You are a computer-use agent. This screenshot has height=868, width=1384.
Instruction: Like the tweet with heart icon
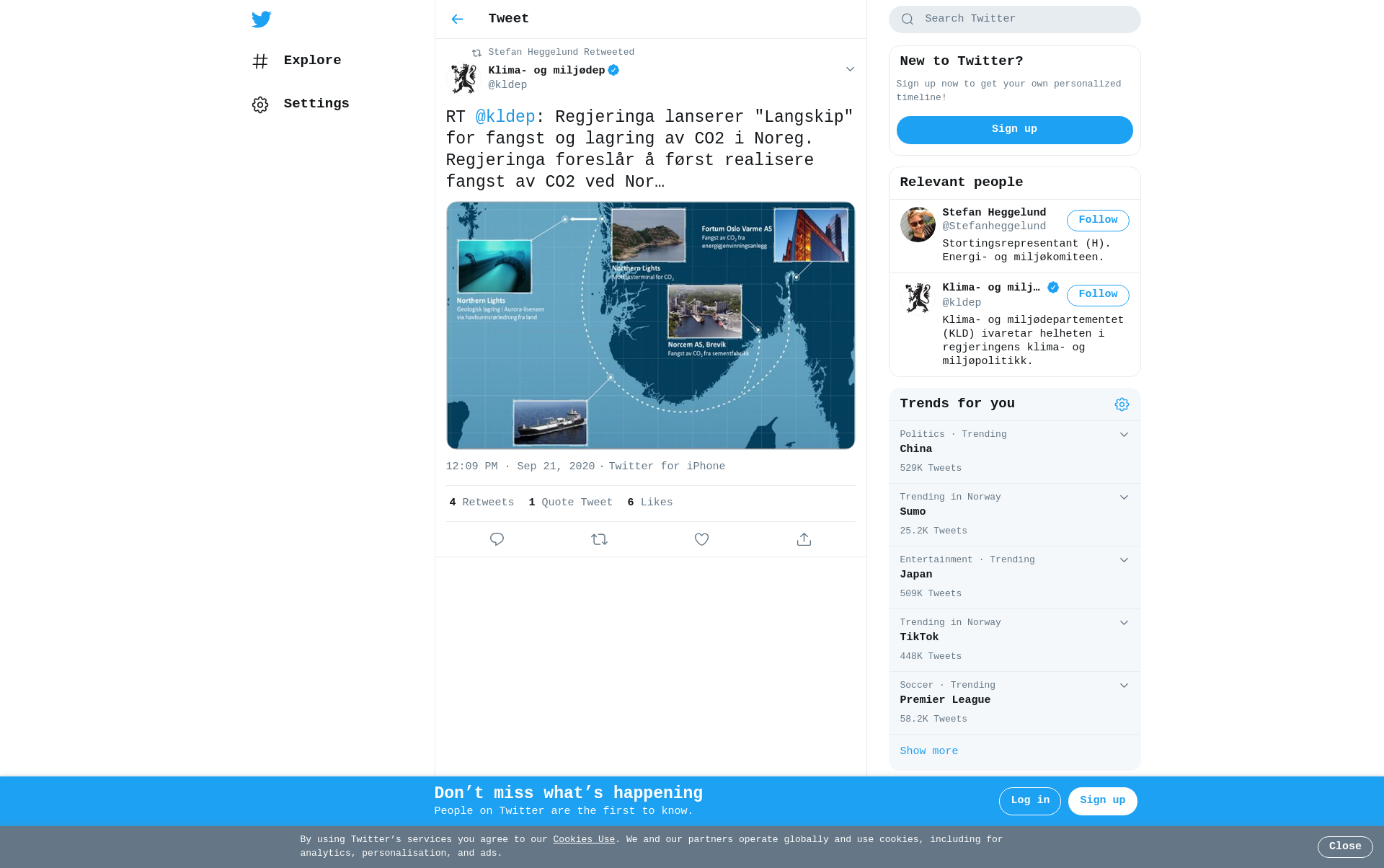coord(701,539)
